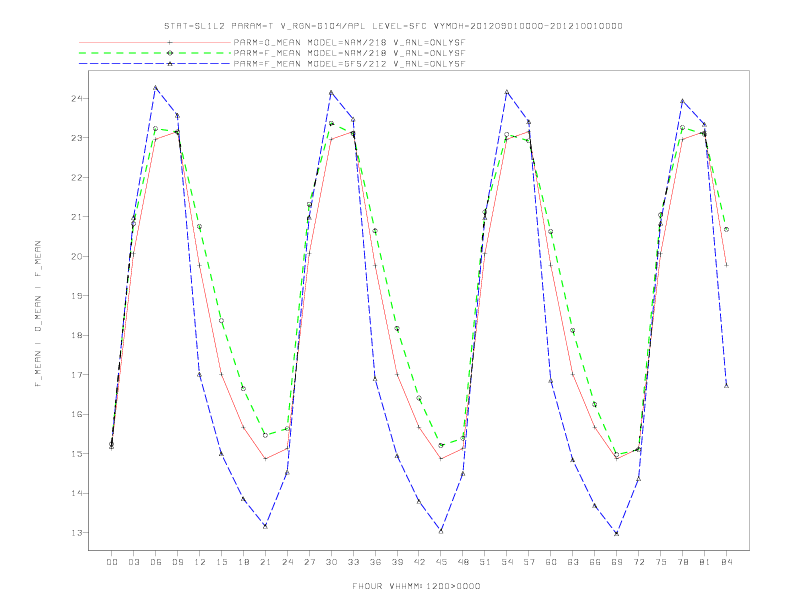Click y-axis tick label 22
Image resolution: width=792 pixels, height=612 pixels.
coord(77,177)
